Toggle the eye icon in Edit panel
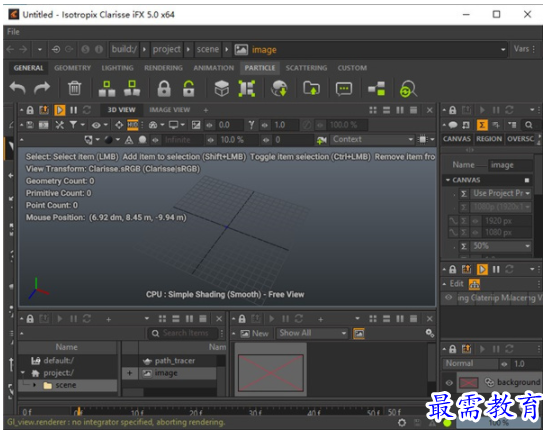The image size is (550, 438). pos(449,298)
